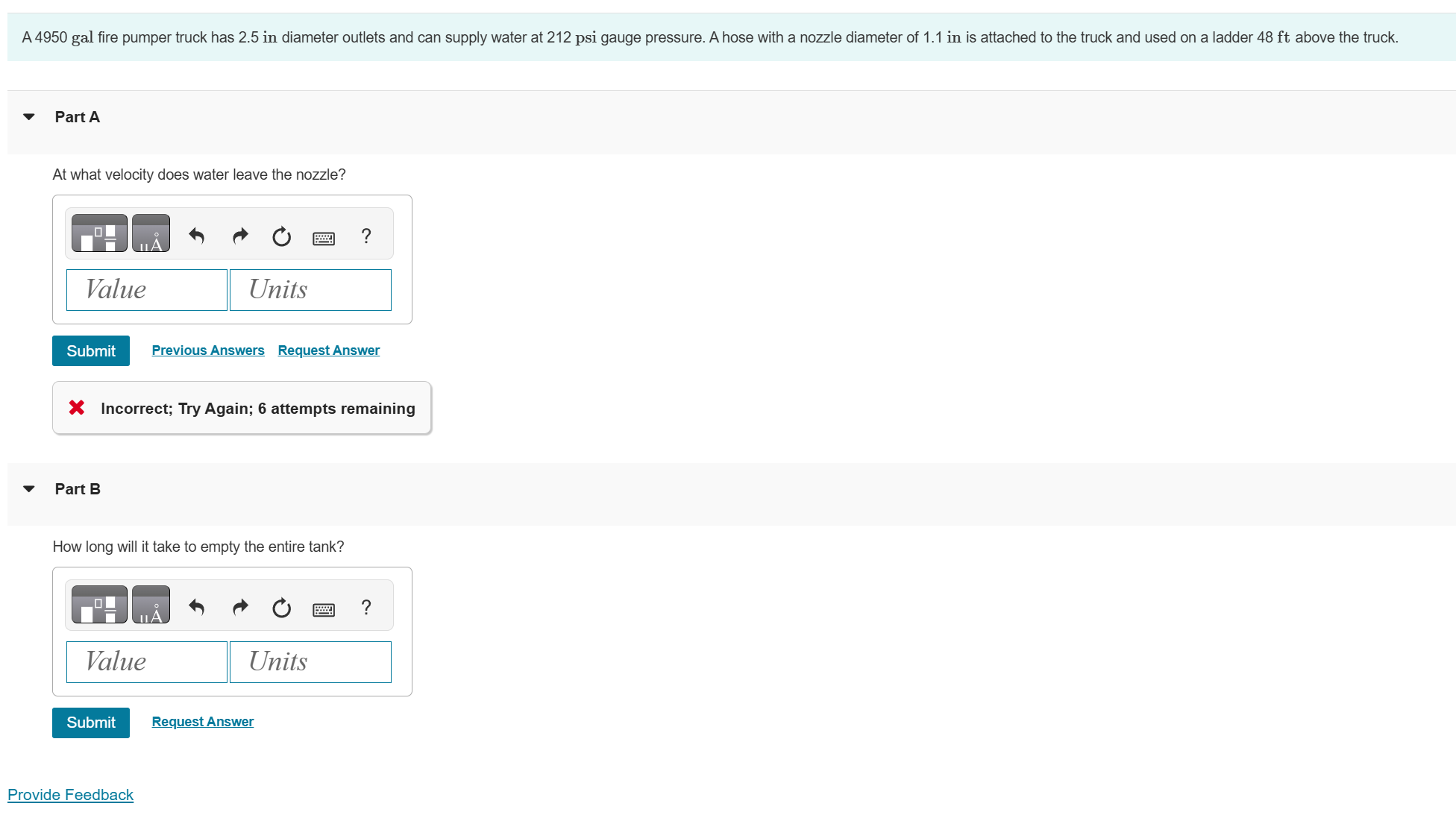Image resolution: width=1456 pixels, height=818 pixels.
Task: Open templates tool in Part A toolbar
Action: coord(99,233)
